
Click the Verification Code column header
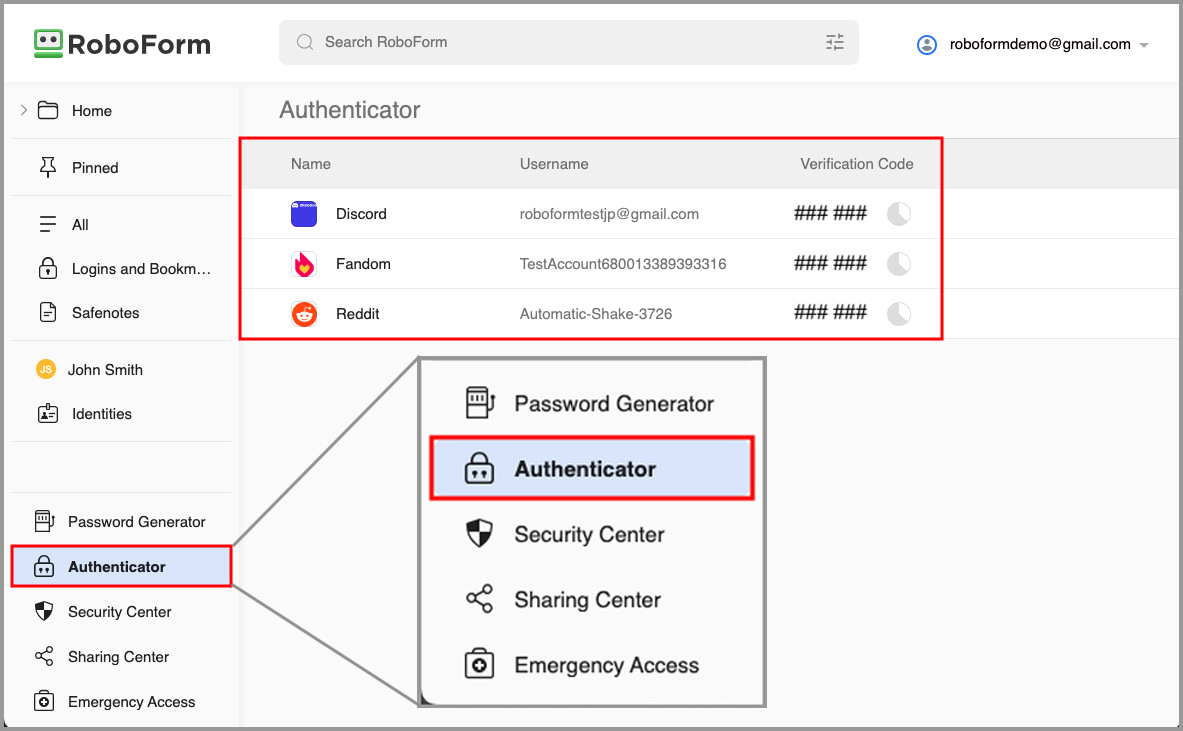[856, 164]
